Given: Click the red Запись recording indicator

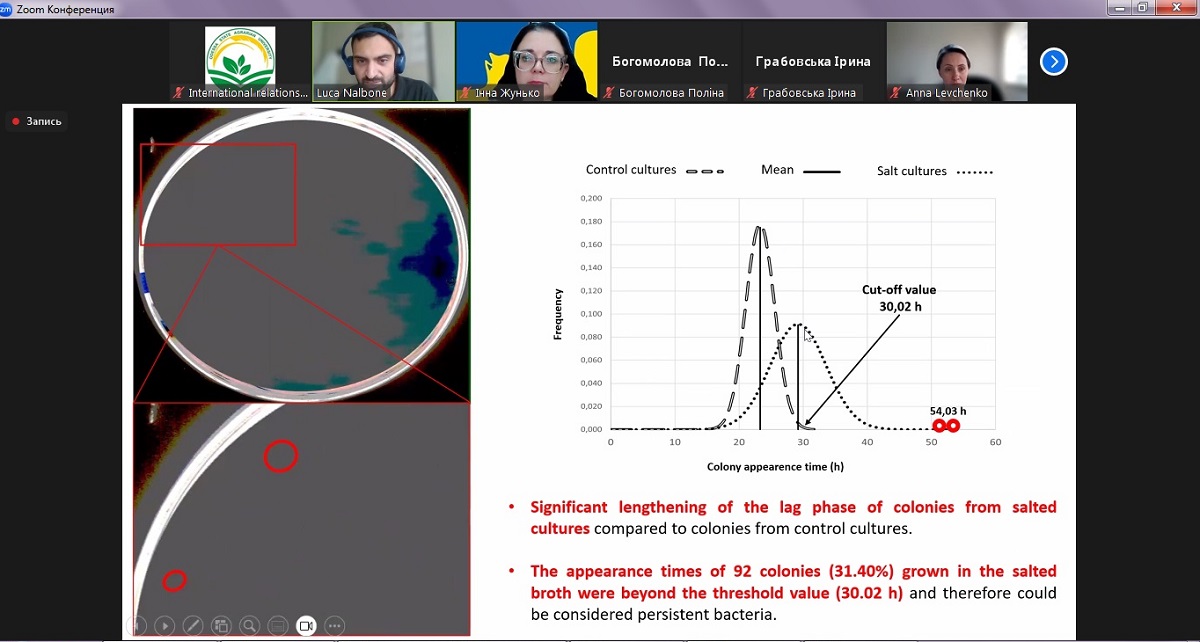Looking at the screenshot, I should coord(37,122).
